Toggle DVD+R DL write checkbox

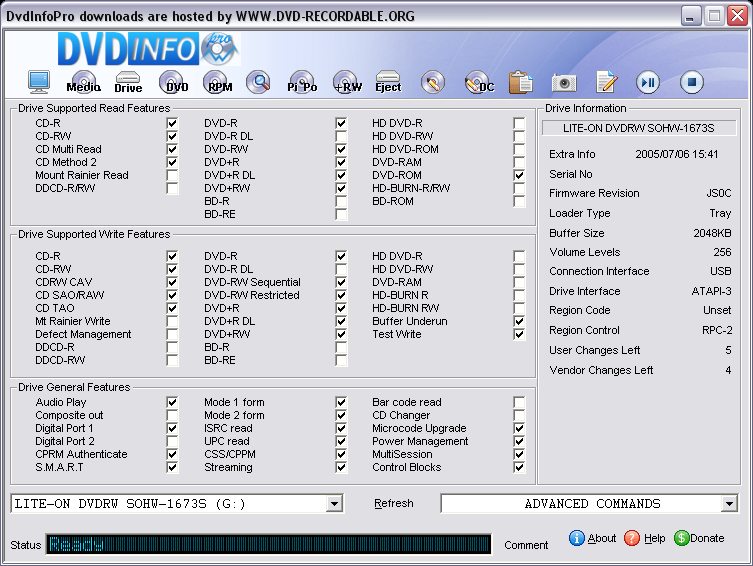(x=341, y=321)
